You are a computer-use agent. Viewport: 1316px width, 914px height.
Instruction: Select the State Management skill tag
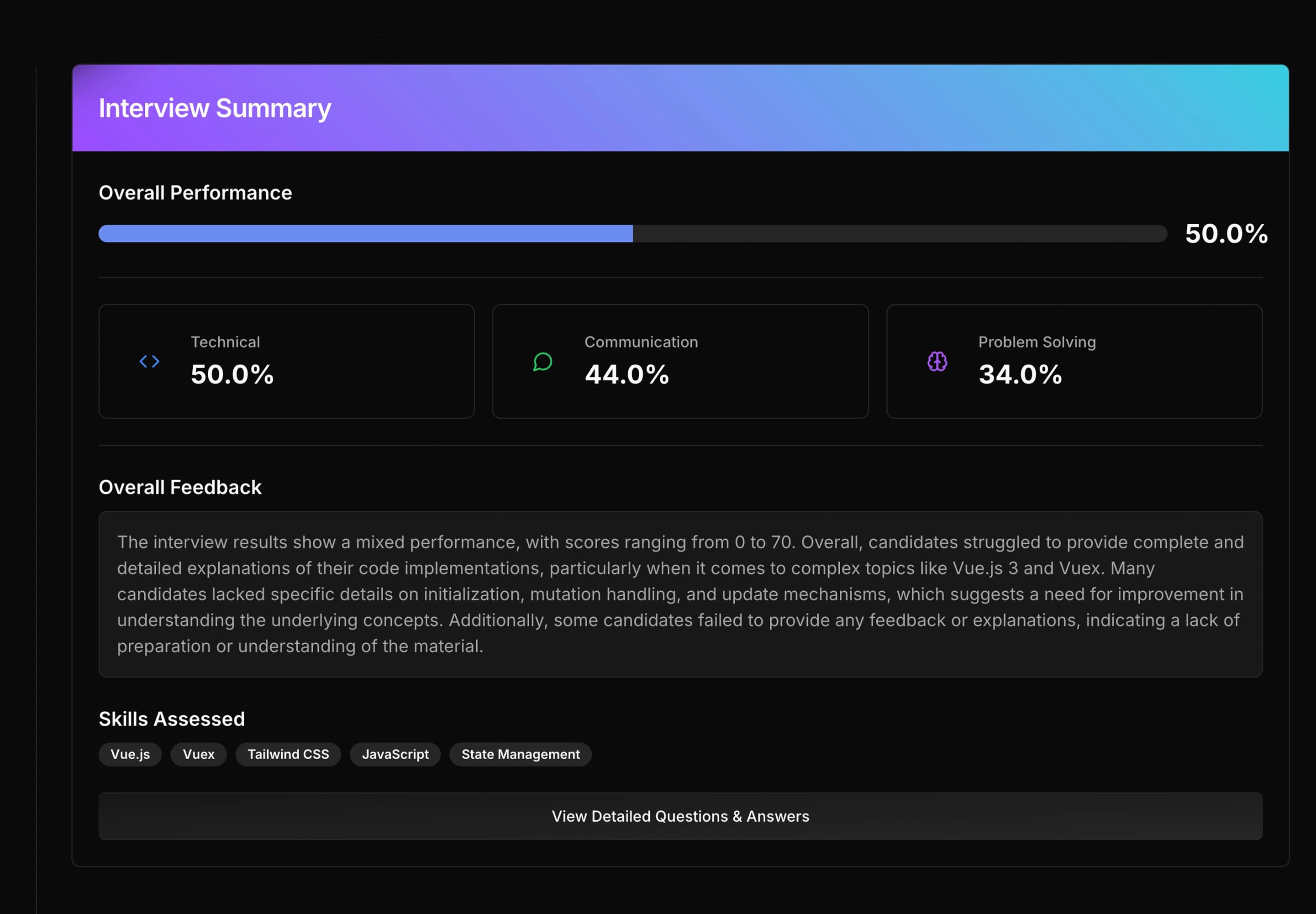click(521, 754)
